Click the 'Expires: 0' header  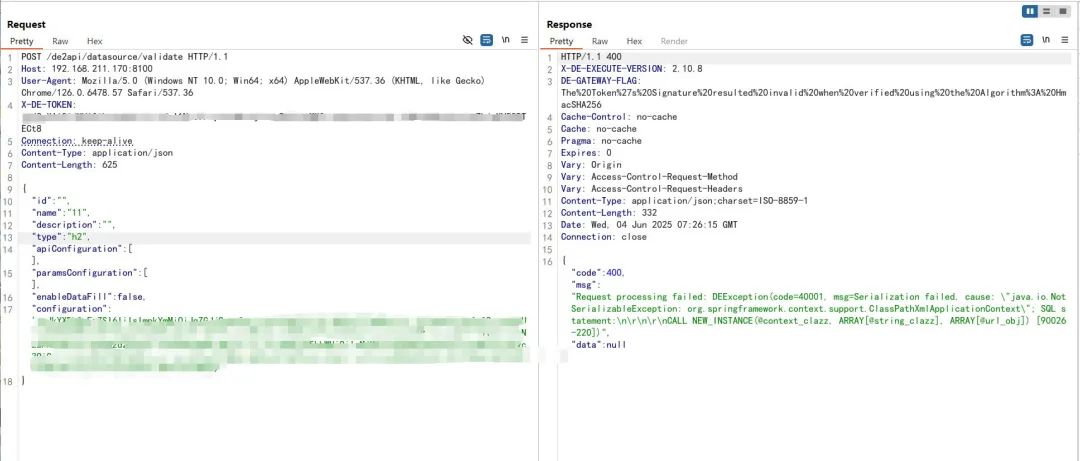coord(586,153)
